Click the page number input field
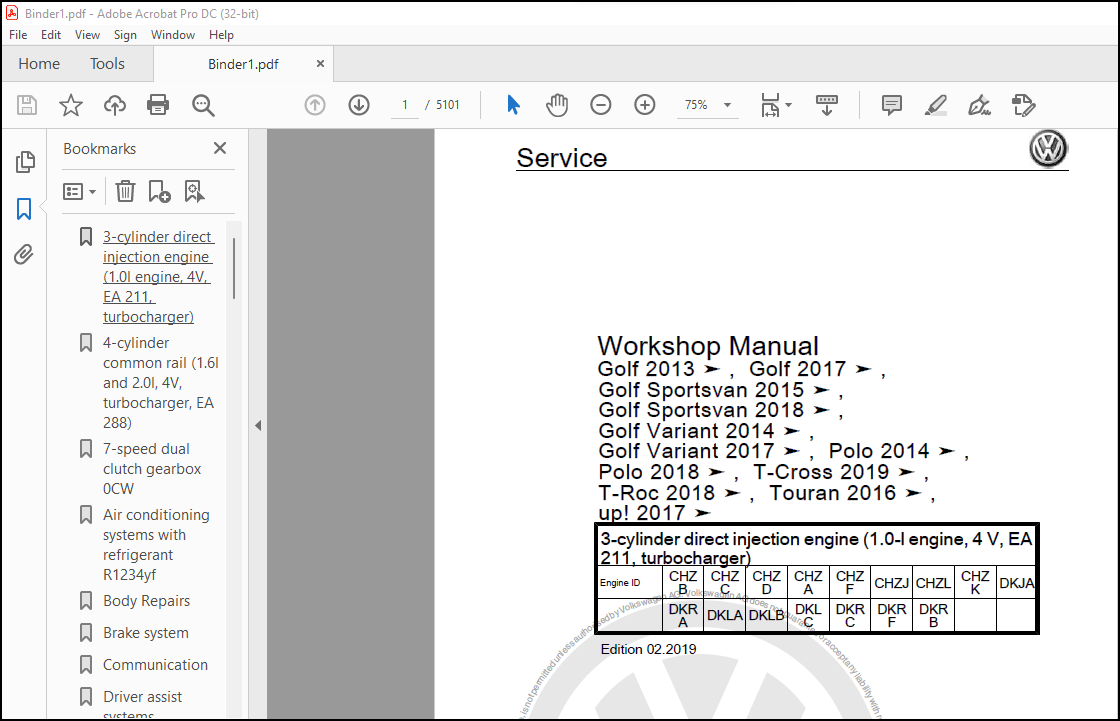 (x=404, y=105)
